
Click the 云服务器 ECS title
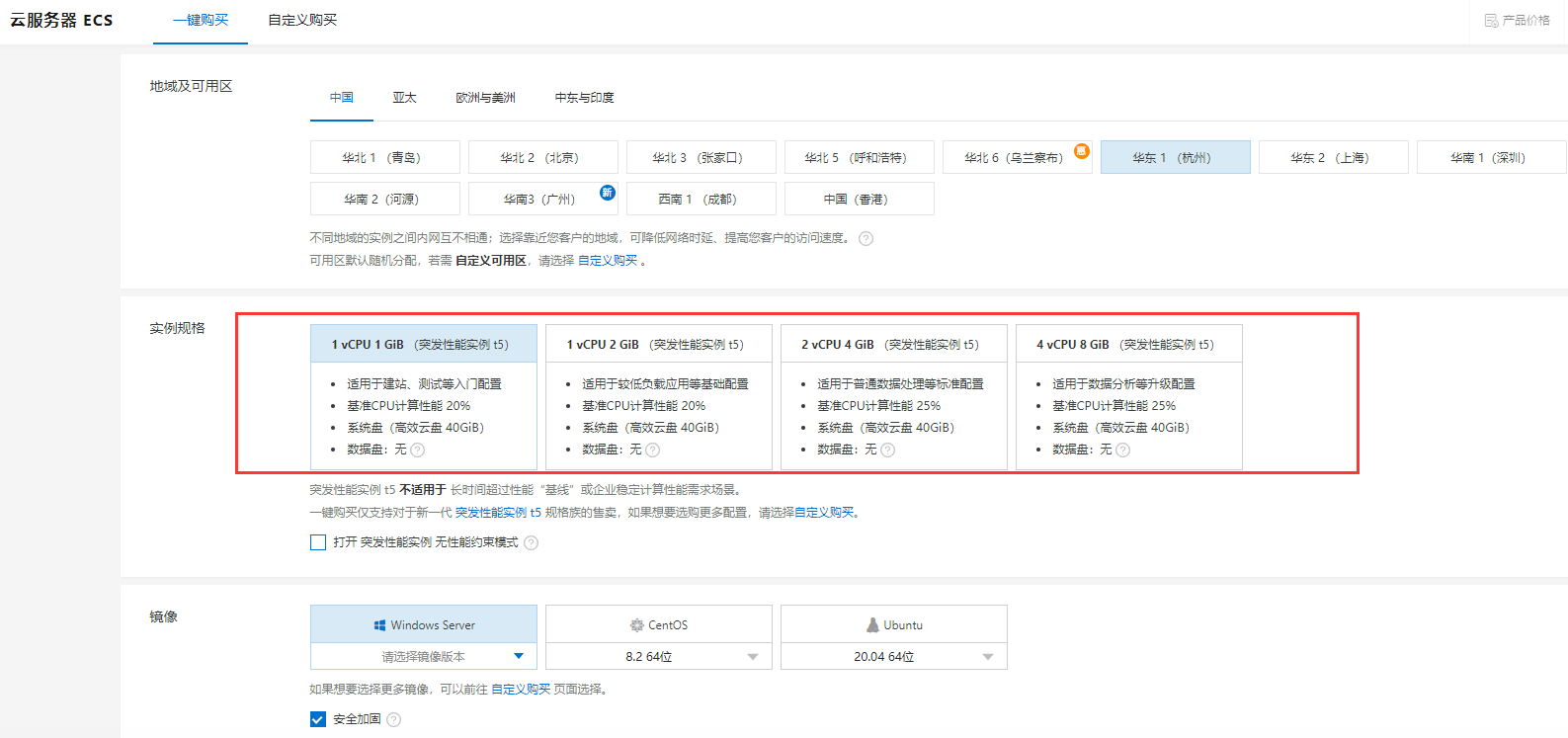pyautogui.click(x=61, y=20)
